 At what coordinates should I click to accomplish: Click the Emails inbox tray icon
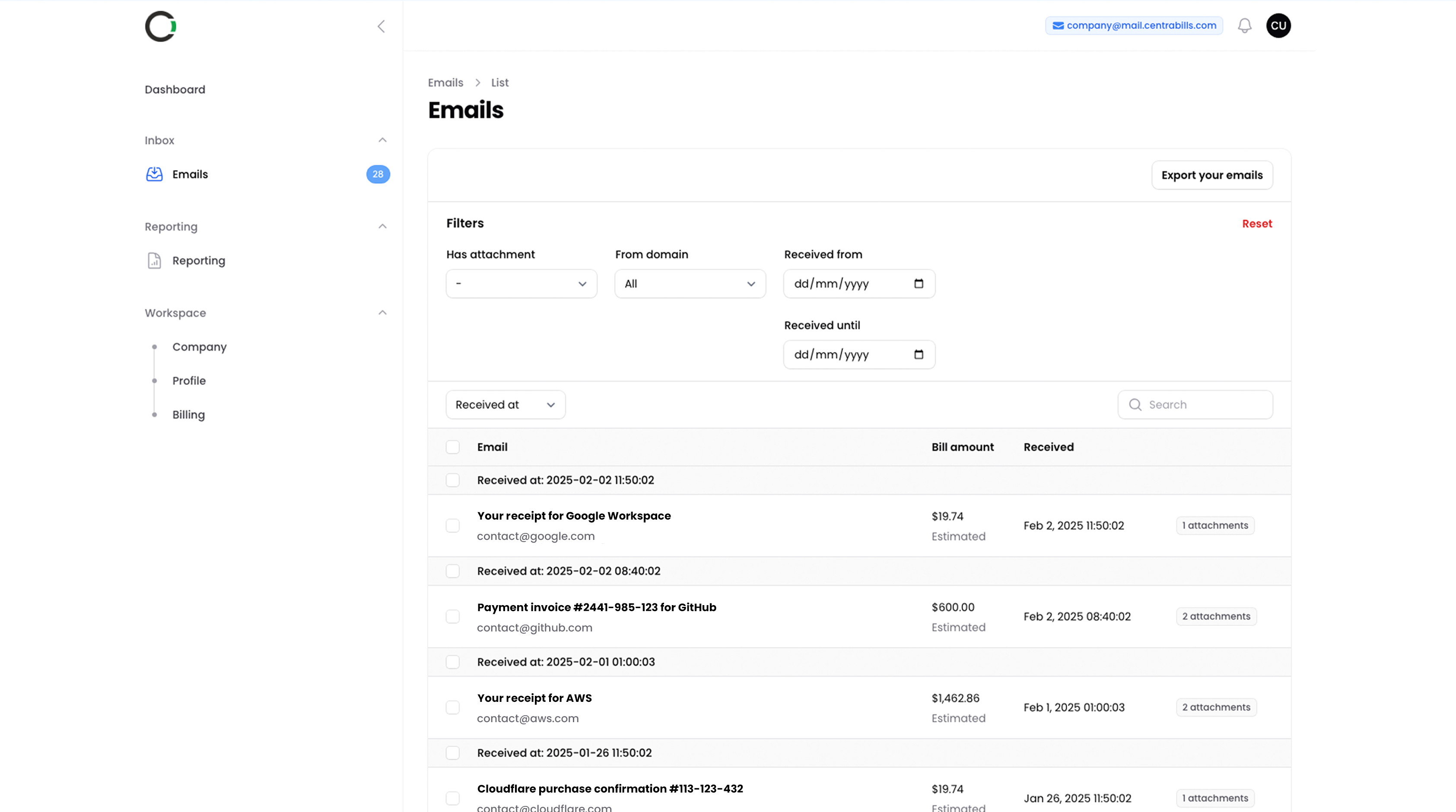154,174
